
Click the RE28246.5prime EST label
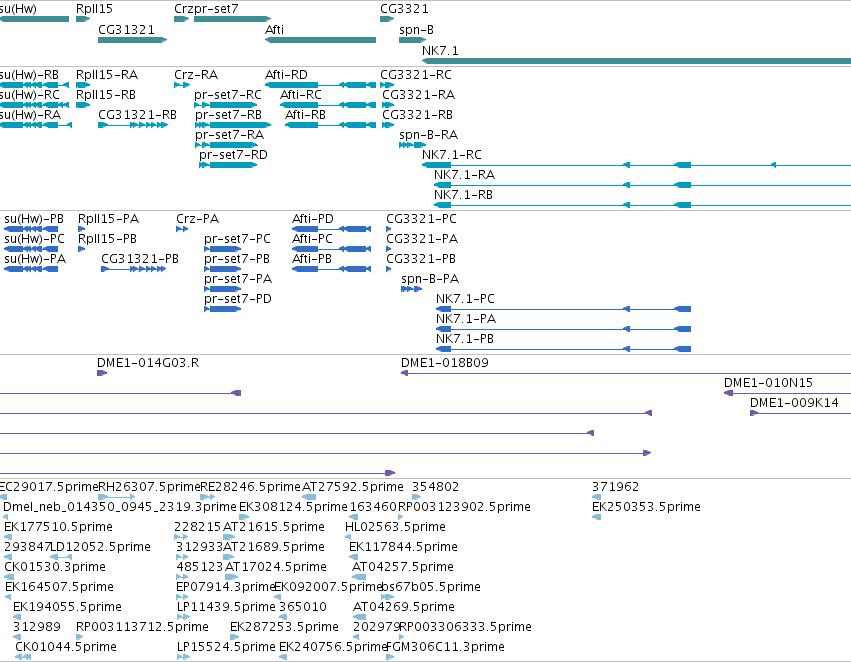tap(251, 487)
